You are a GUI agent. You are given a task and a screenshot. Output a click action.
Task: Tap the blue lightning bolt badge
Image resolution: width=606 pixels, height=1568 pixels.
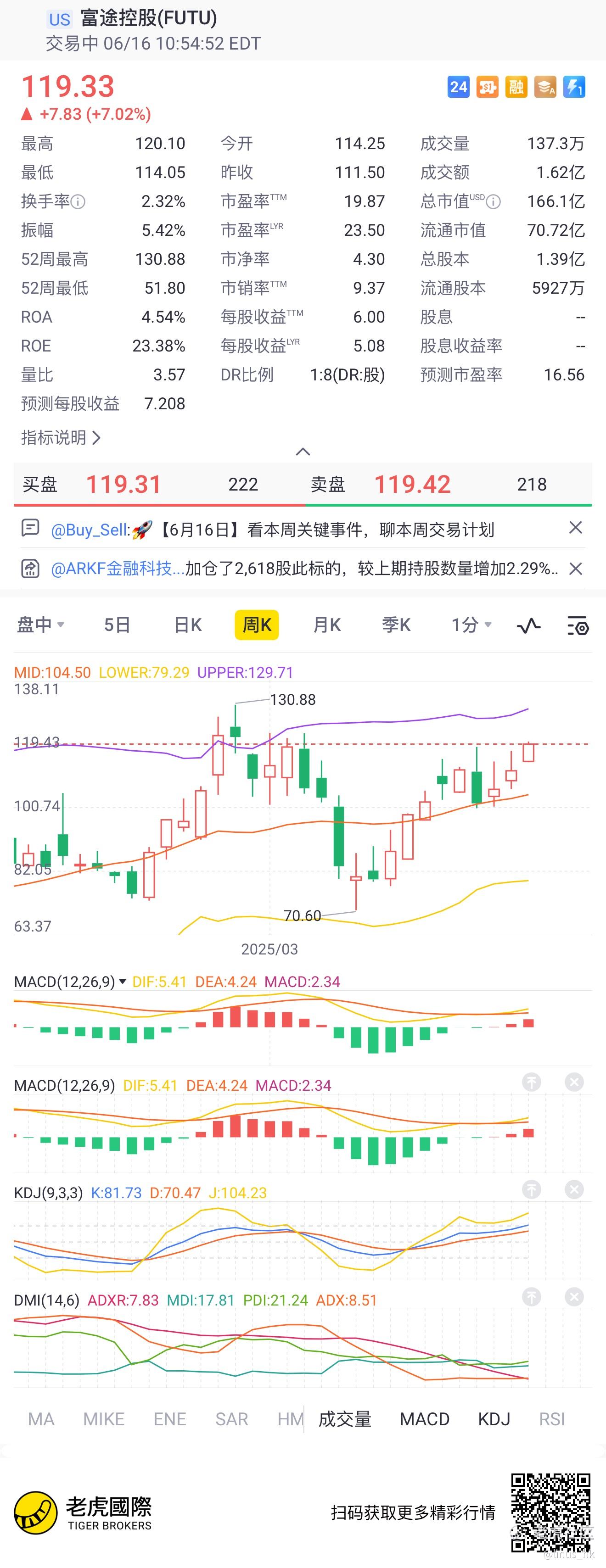pyautogui.click(x=574, y=87)
